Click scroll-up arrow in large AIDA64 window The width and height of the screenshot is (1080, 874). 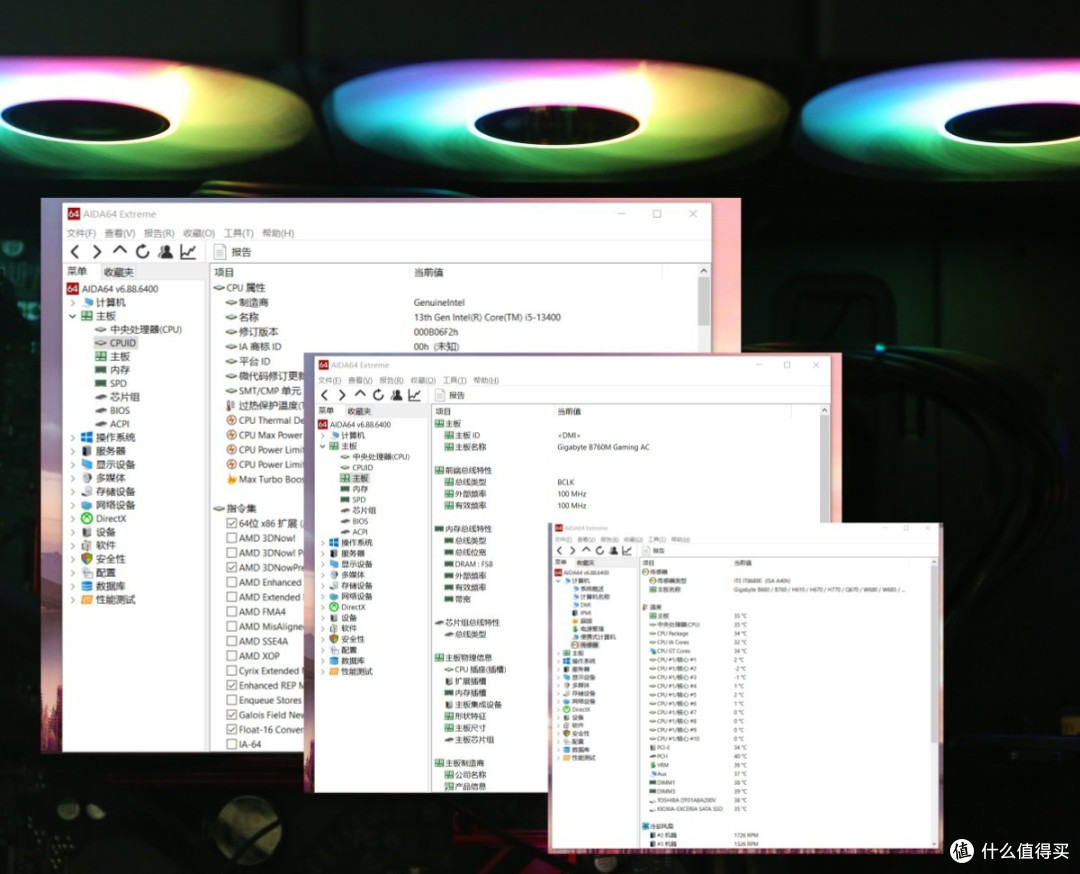click(703, 271)
